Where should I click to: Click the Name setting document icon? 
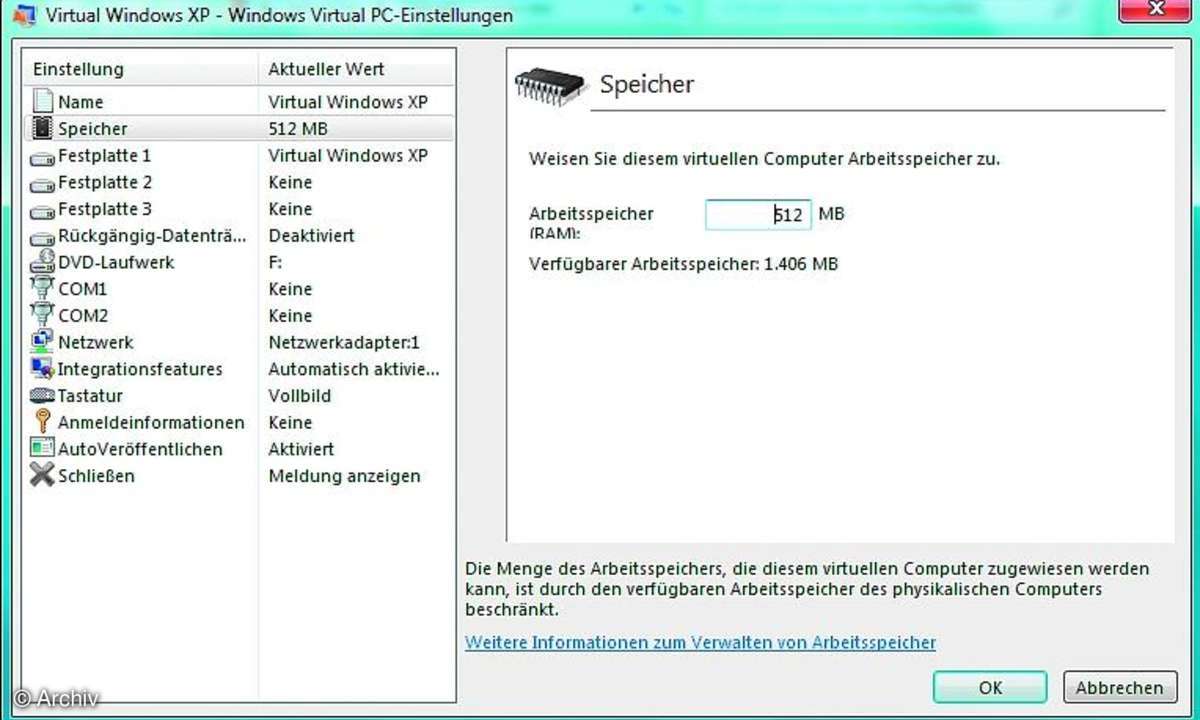coord(42,102)
